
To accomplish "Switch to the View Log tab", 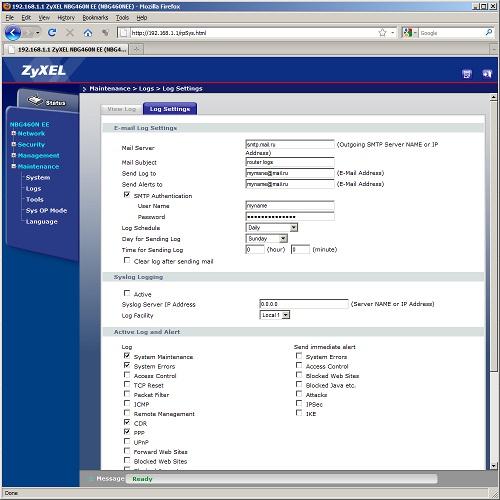I will [x=121, y=109].
